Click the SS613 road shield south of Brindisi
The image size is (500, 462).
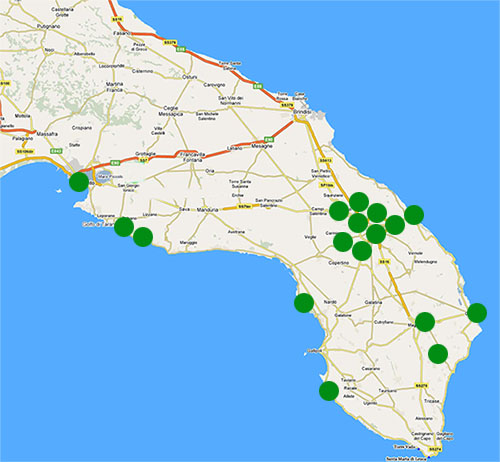click(x=326, y=160)
